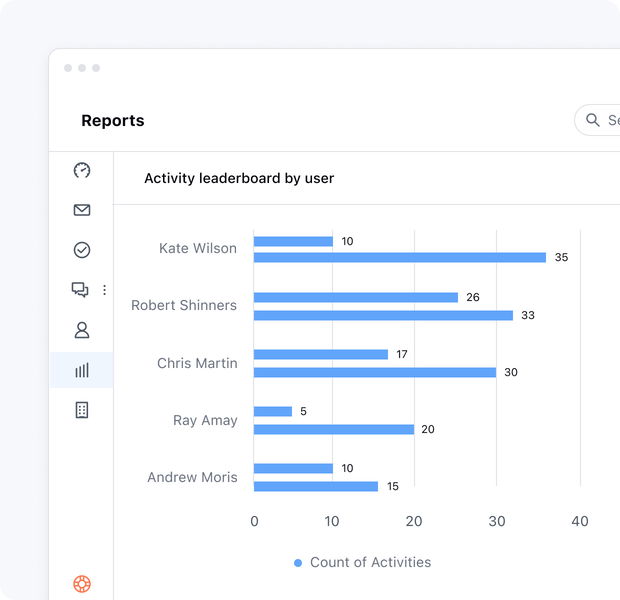The width and height of the screenshot is (620, 600).
Task: Open the contacts person icon
Action: pos(82,330)
